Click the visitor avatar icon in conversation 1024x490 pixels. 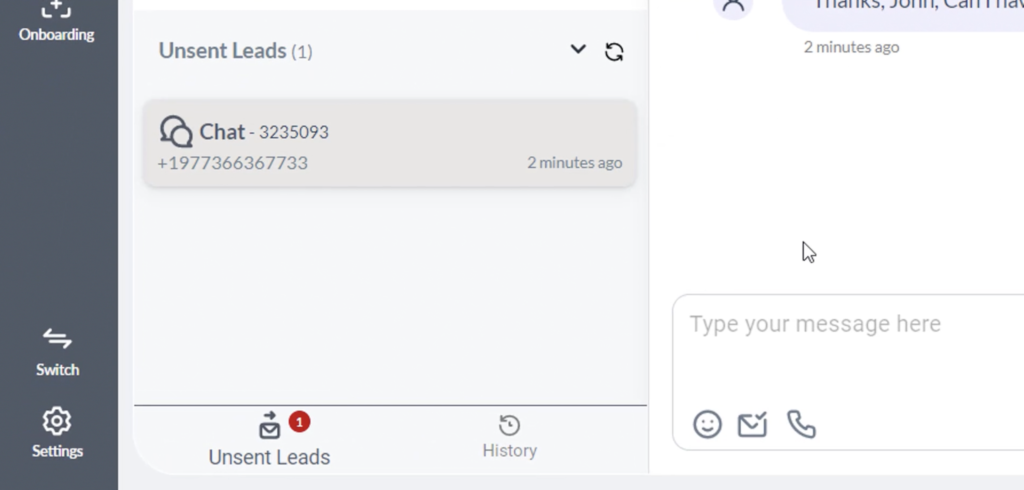click(x=733, y=5)
